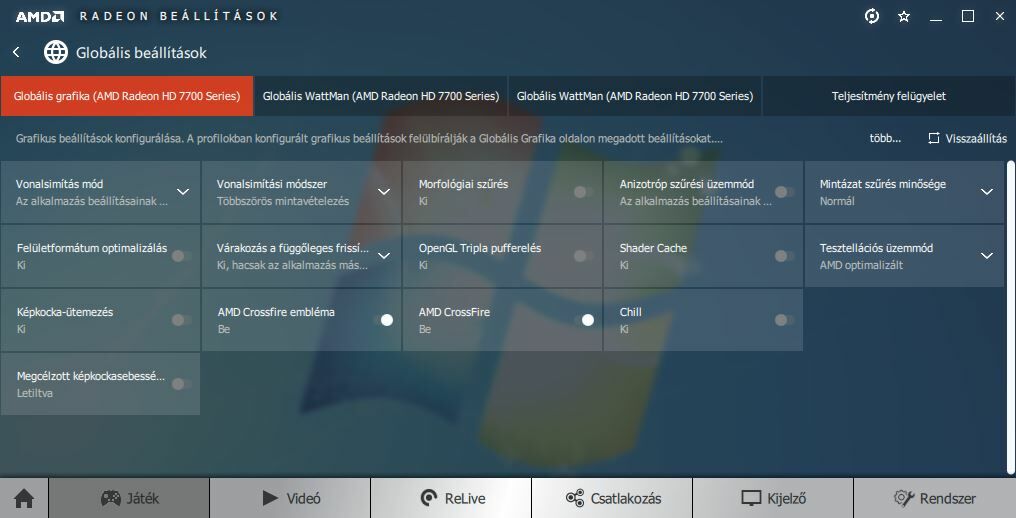Image resolution: width=1016 pixels, height=518 pixels.
Task: Disable AMD Crossfire embléma switch
Action: [384, 320]
